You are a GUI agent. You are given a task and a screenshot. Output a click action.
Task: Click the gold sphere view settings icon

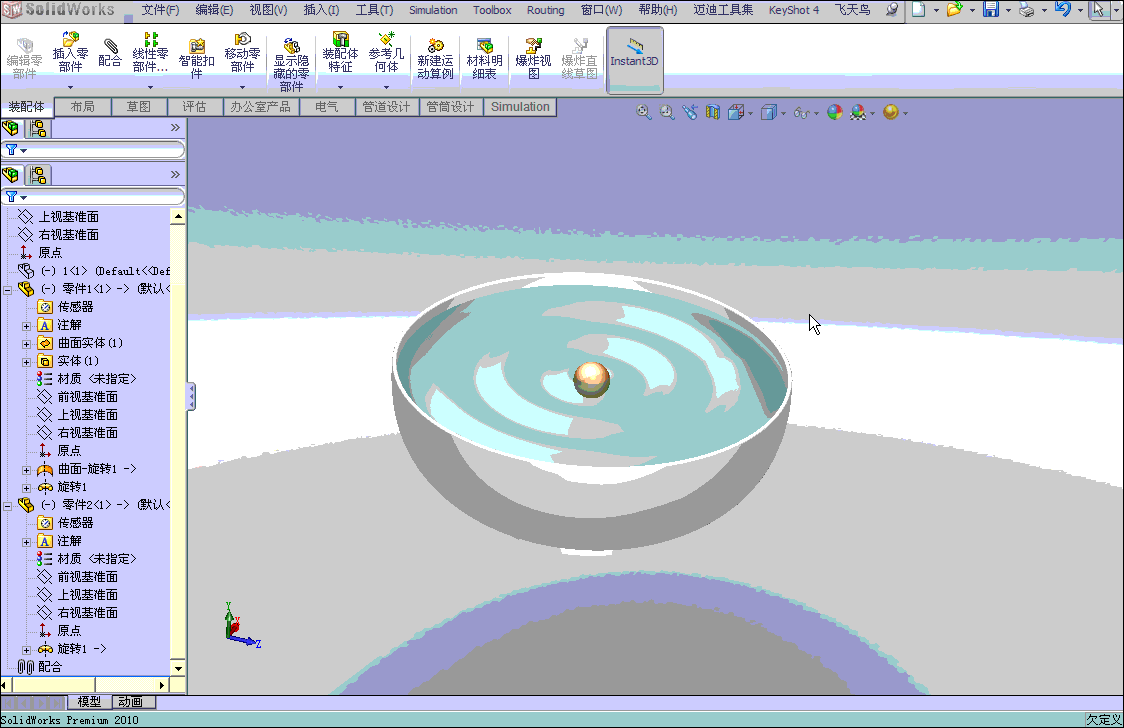(890, 112)
